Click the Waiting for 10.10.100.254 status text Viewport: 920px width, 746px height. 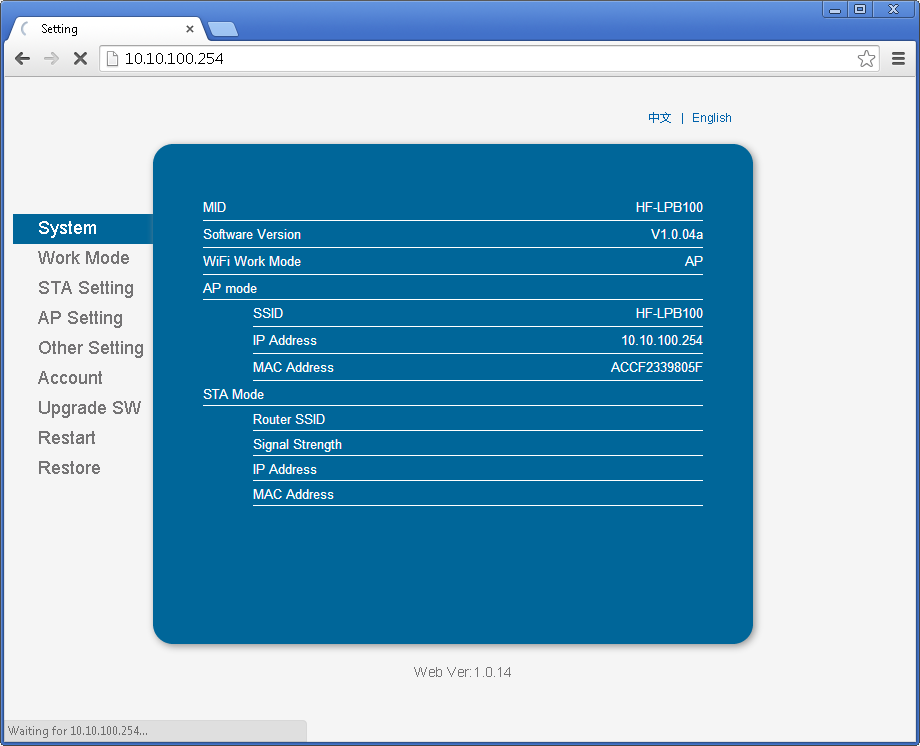77,731
